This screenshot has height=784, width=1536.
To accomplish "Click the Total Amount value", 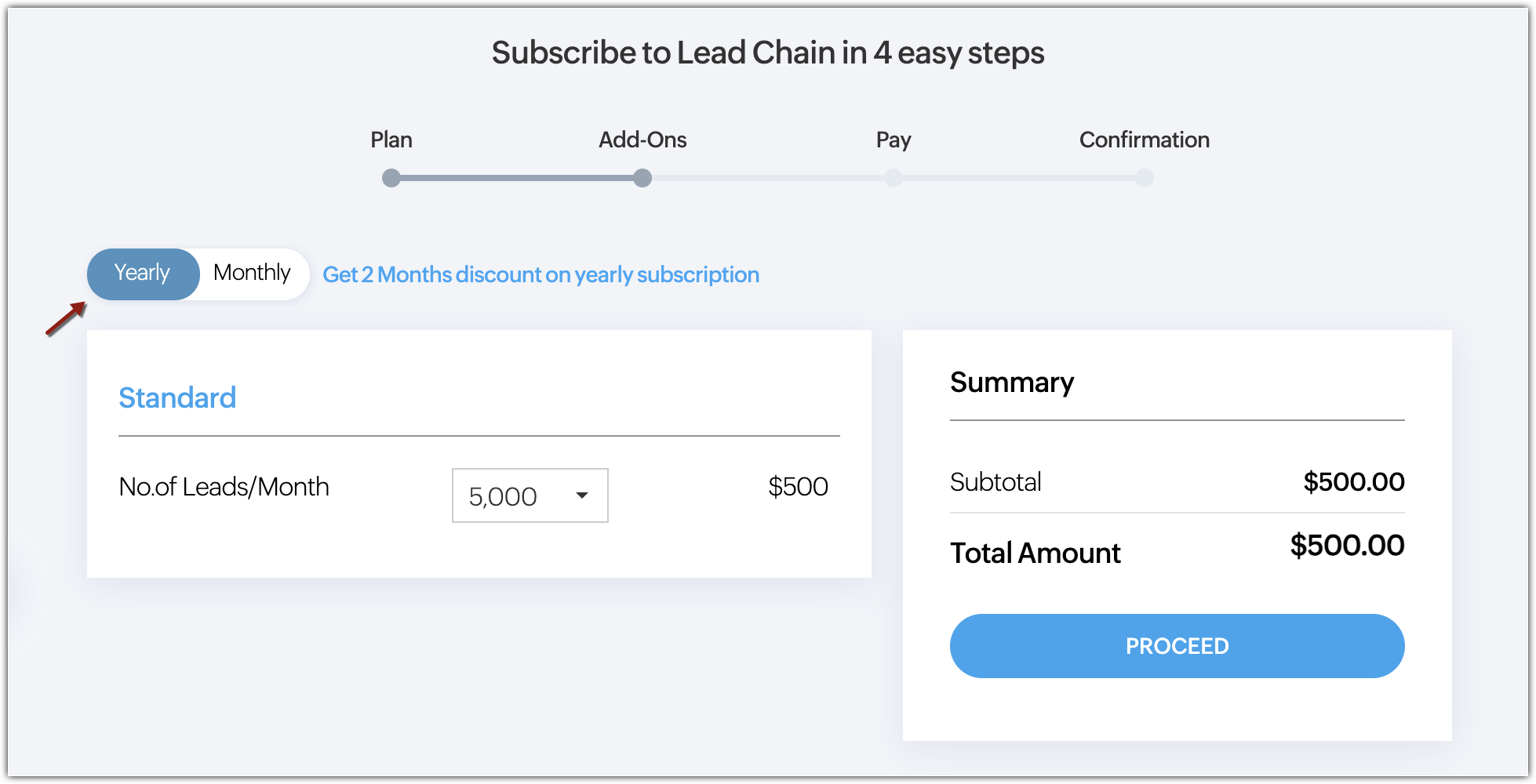I will 1347,546.
